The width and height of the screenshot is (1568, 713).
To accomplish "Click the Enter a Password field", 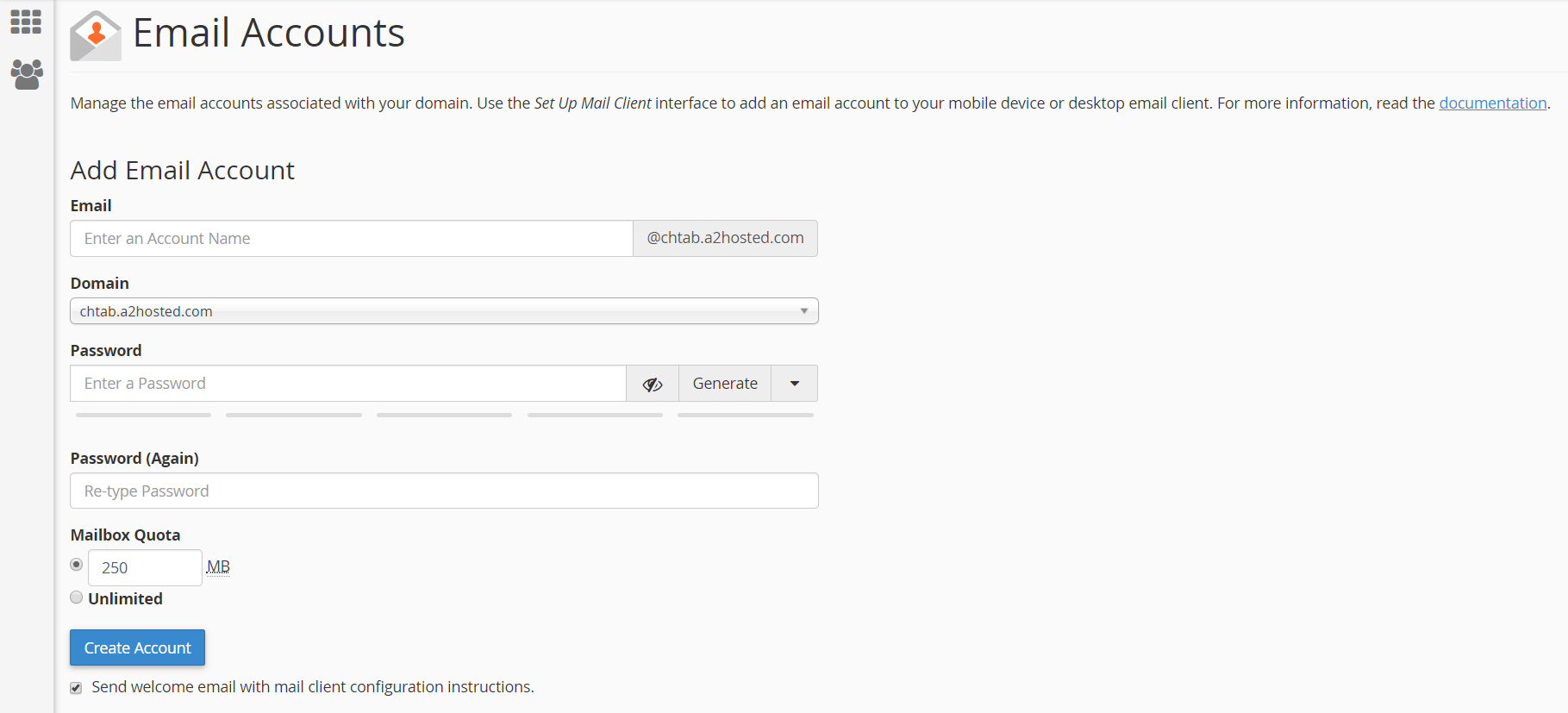I will [x=348, y=384].
